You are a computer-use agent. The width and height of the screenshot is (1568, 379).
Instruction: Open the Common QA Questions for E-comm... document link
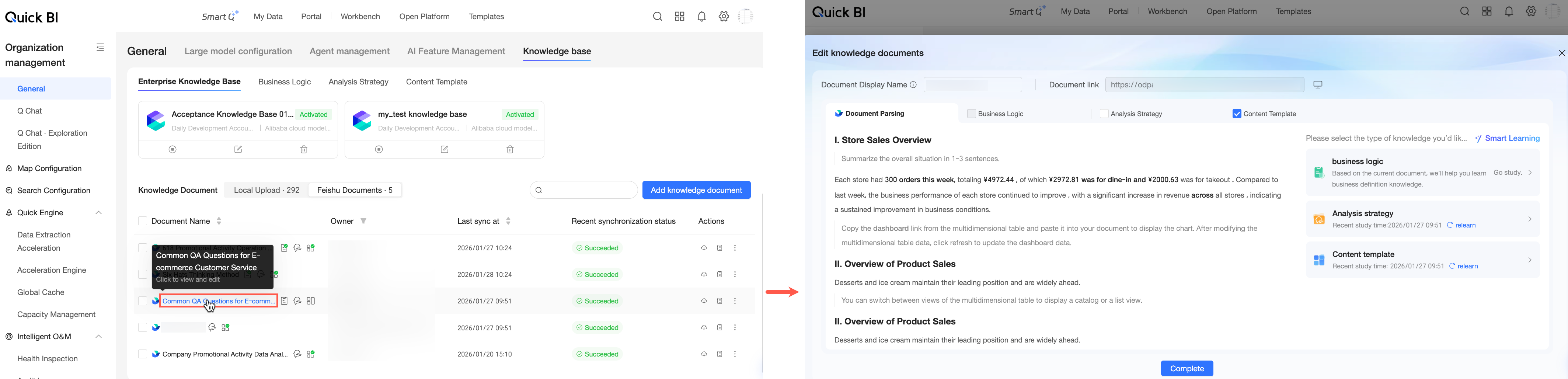pos(219,301)
